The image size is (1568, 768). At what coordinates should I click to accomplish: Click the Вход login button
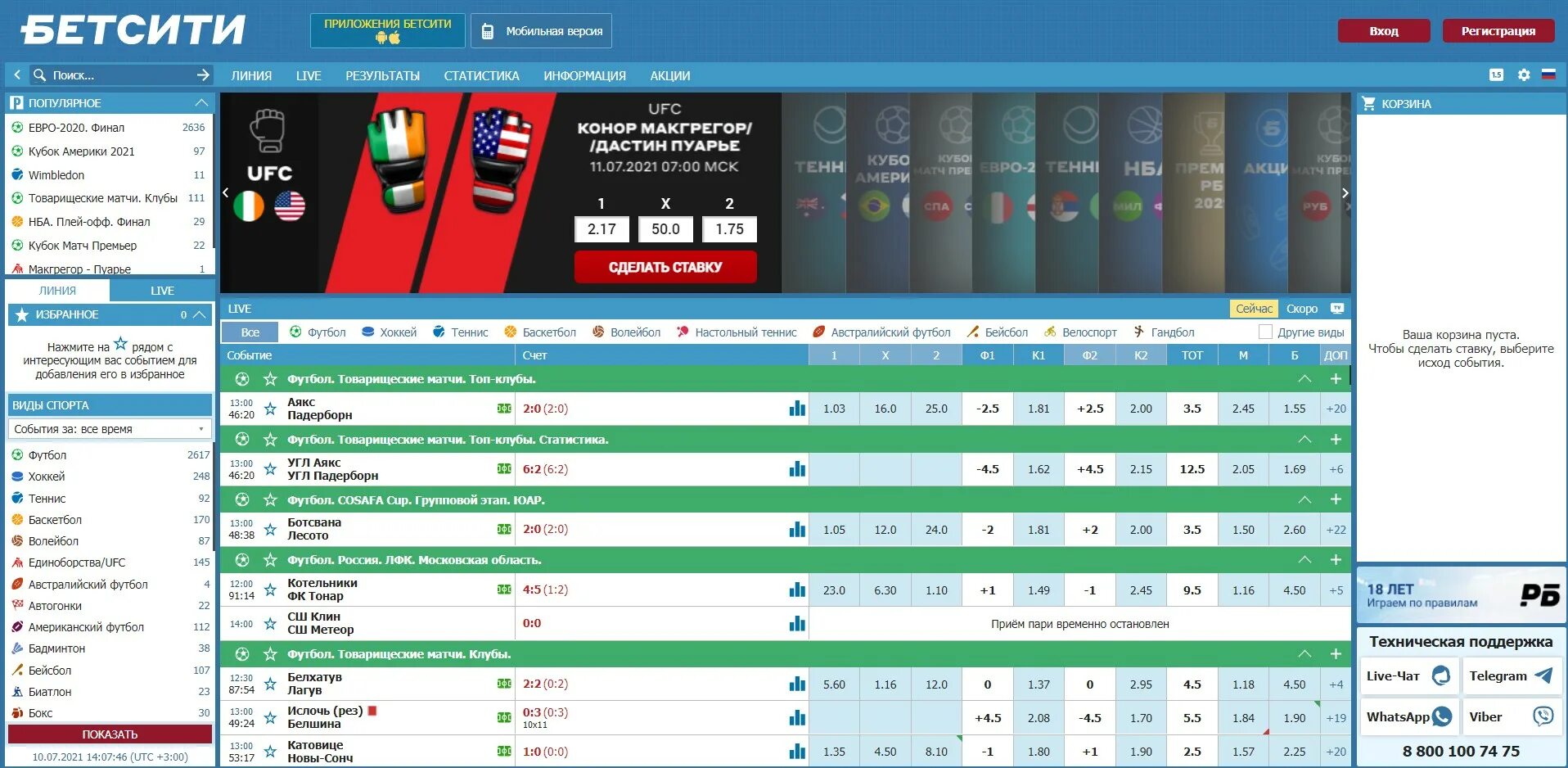click(1384, 31)
